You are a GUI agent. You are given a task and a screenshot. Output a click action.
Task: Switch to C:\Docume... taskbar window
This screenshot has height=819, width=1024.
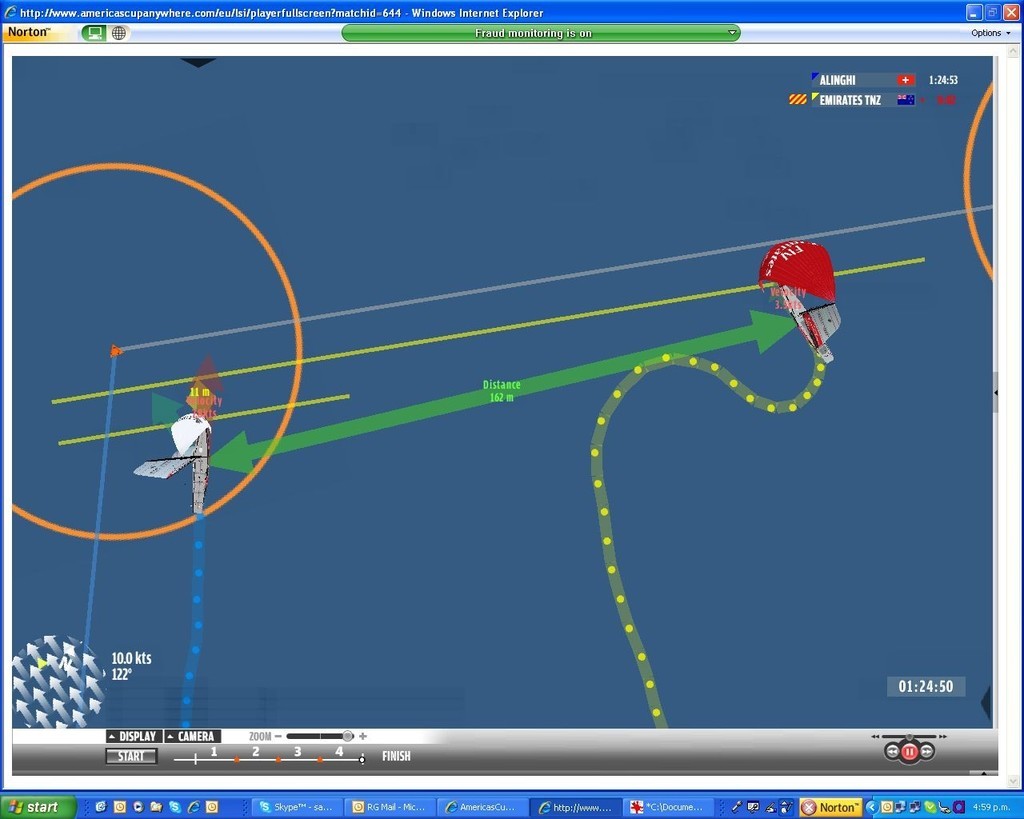(x=667, y=807)
